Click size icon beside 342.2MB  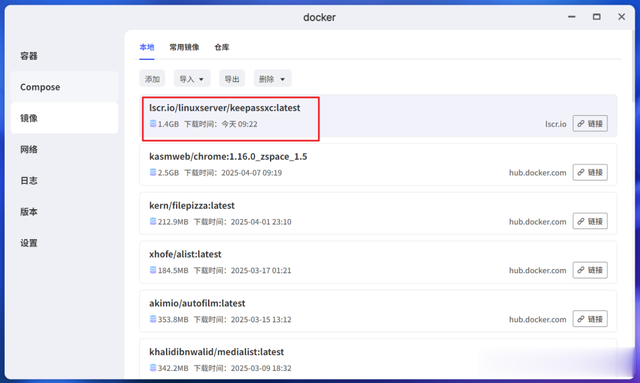pos(153,368)
